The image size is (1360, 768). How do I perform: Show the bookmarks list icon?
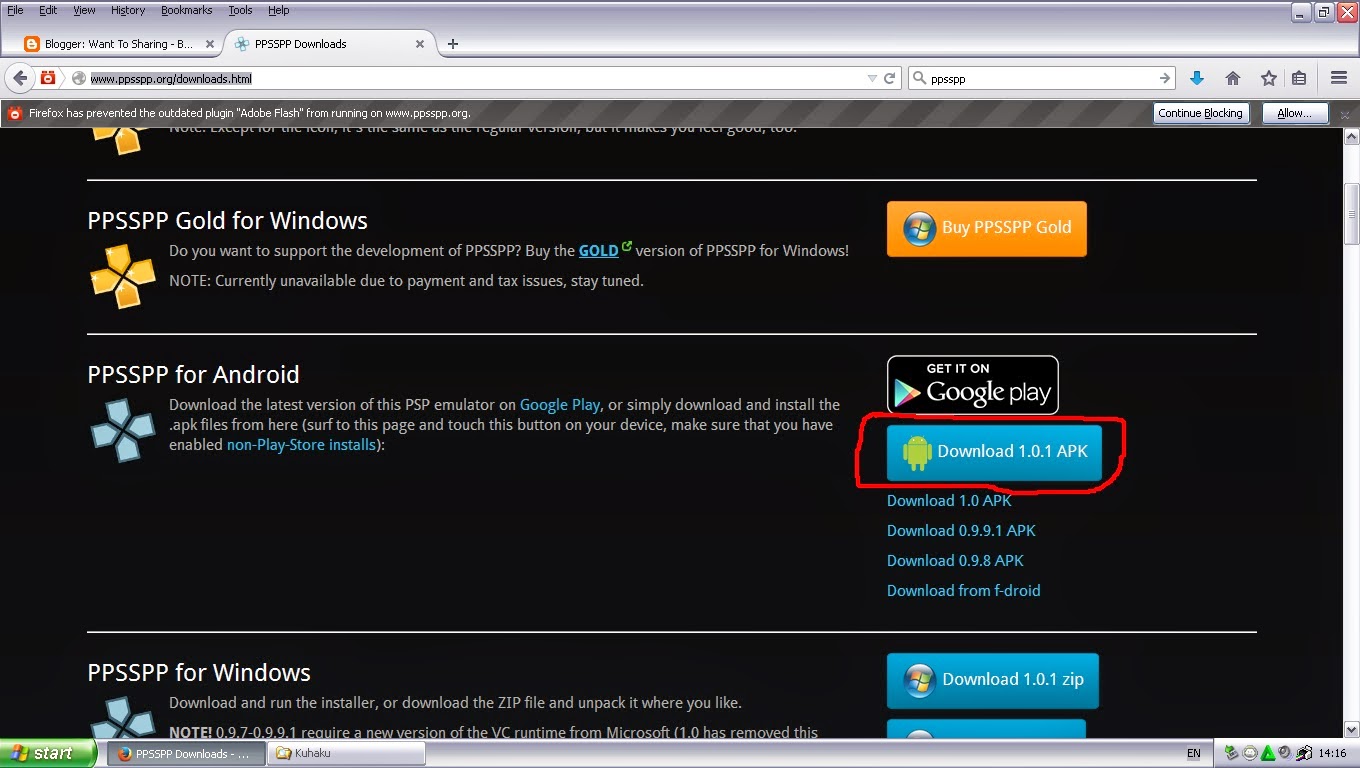1299,78
